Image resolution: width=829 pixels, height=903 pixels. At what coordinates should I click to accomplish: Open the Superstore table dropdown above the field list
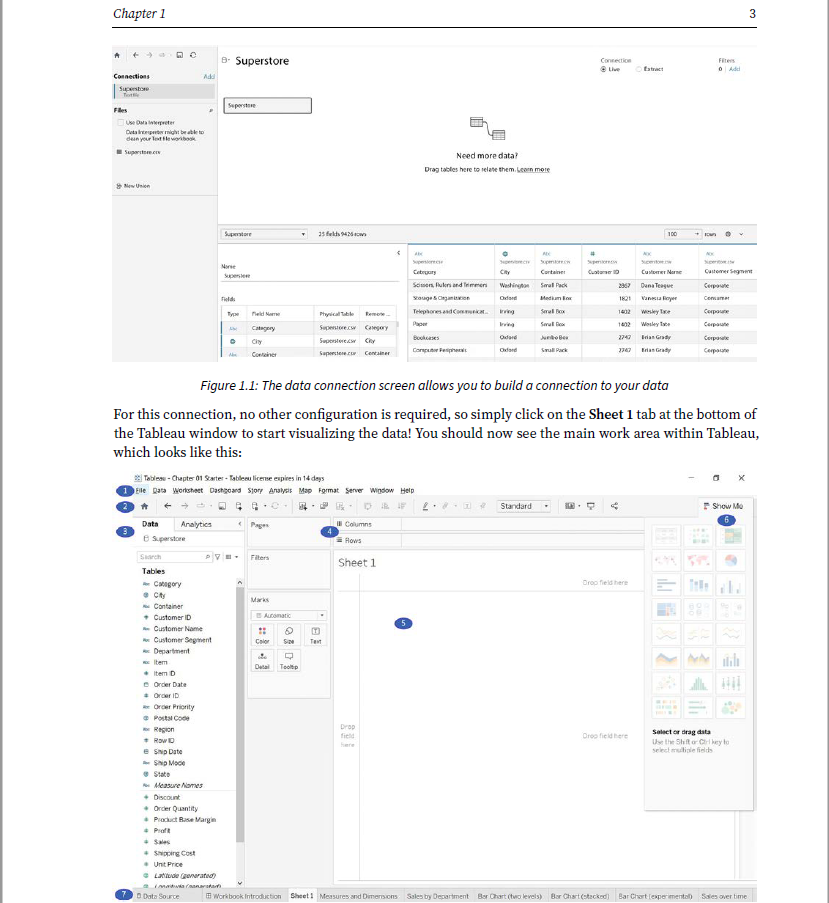point(264,234)
